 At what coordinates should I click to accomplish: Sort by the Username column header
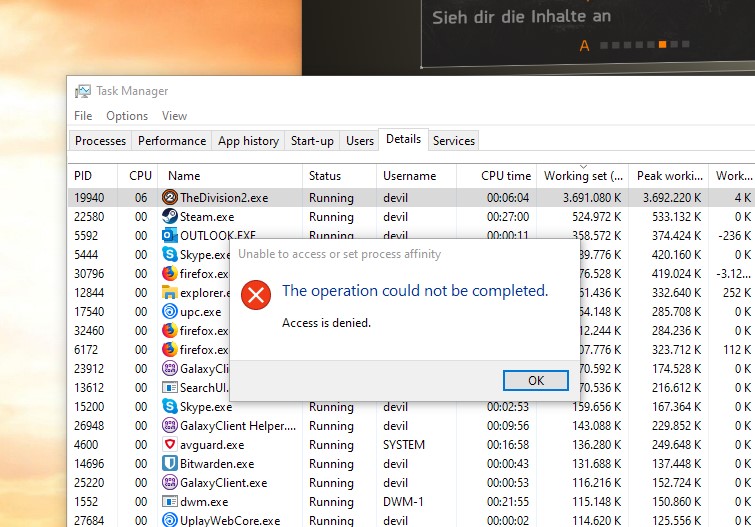417,176
